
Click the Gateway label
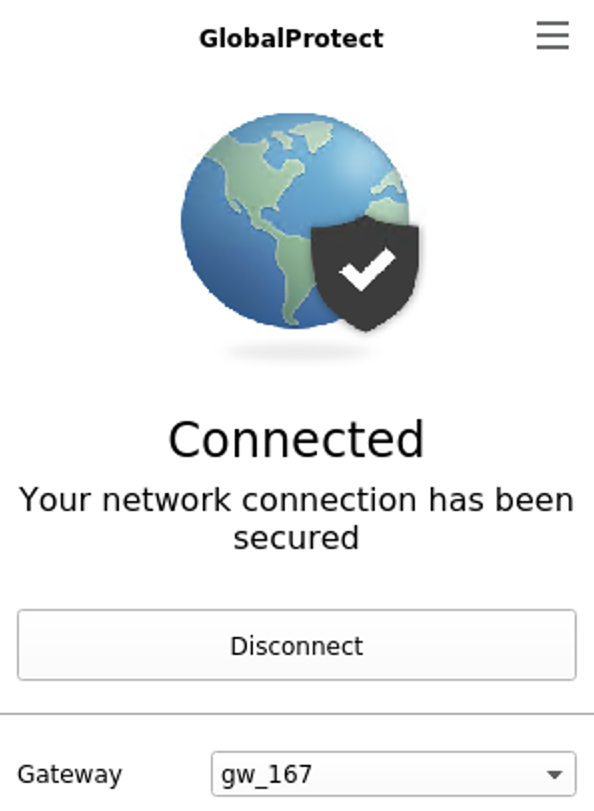pos(70,775)
